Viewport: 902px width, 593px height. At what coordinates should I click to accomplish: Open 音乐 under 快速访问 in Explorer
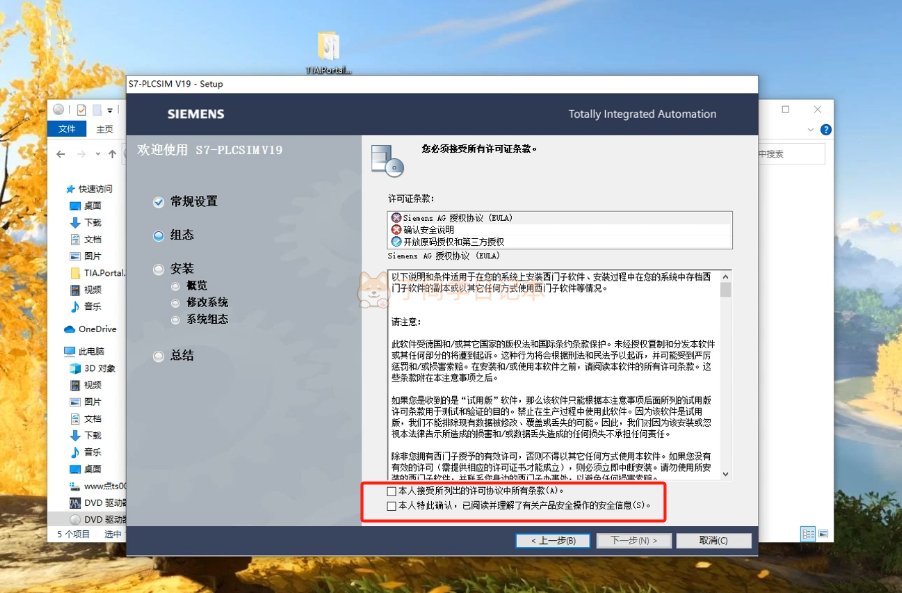click(x=86, y=307)
